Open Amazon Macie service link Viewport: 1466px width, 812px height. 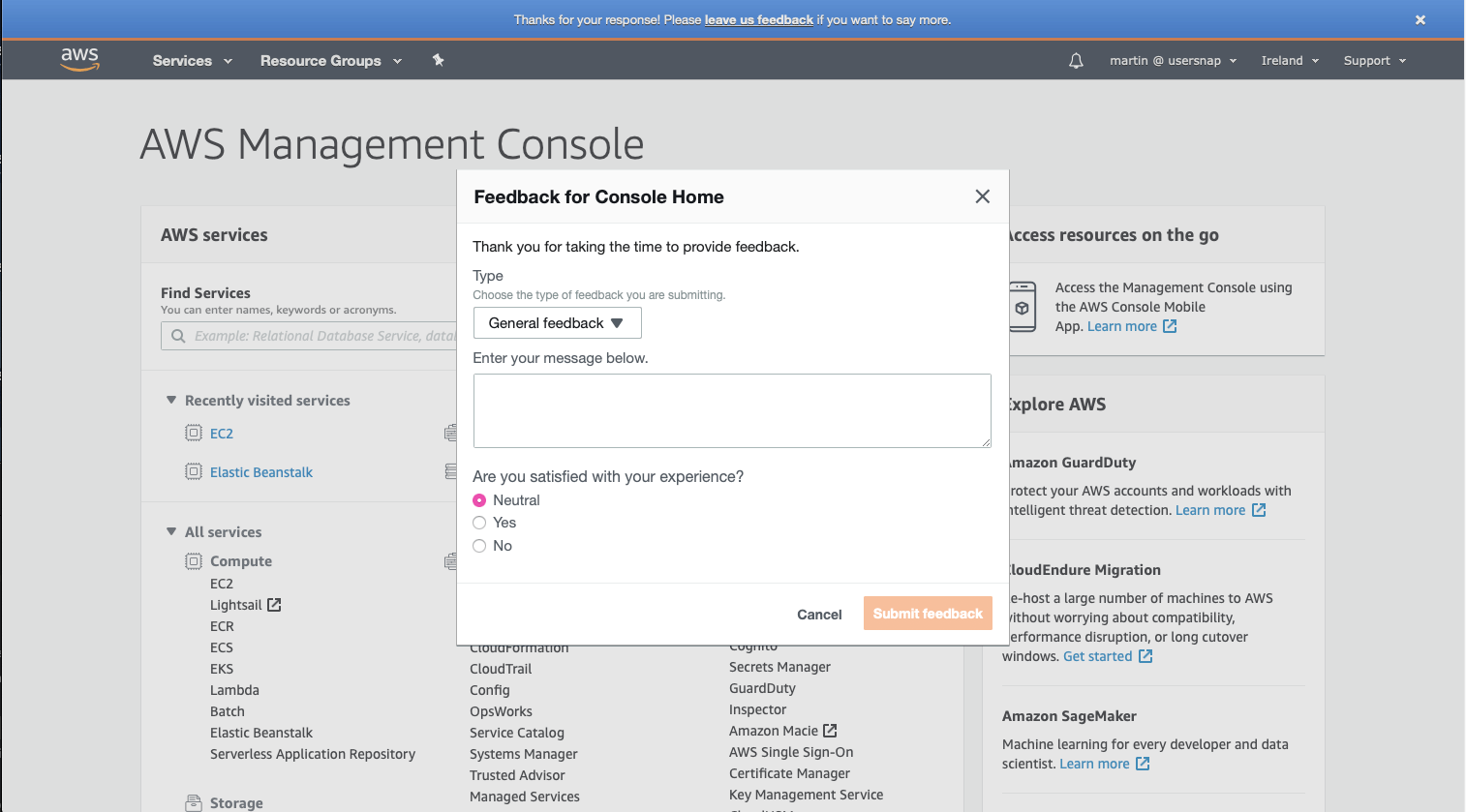click(774, 731)
